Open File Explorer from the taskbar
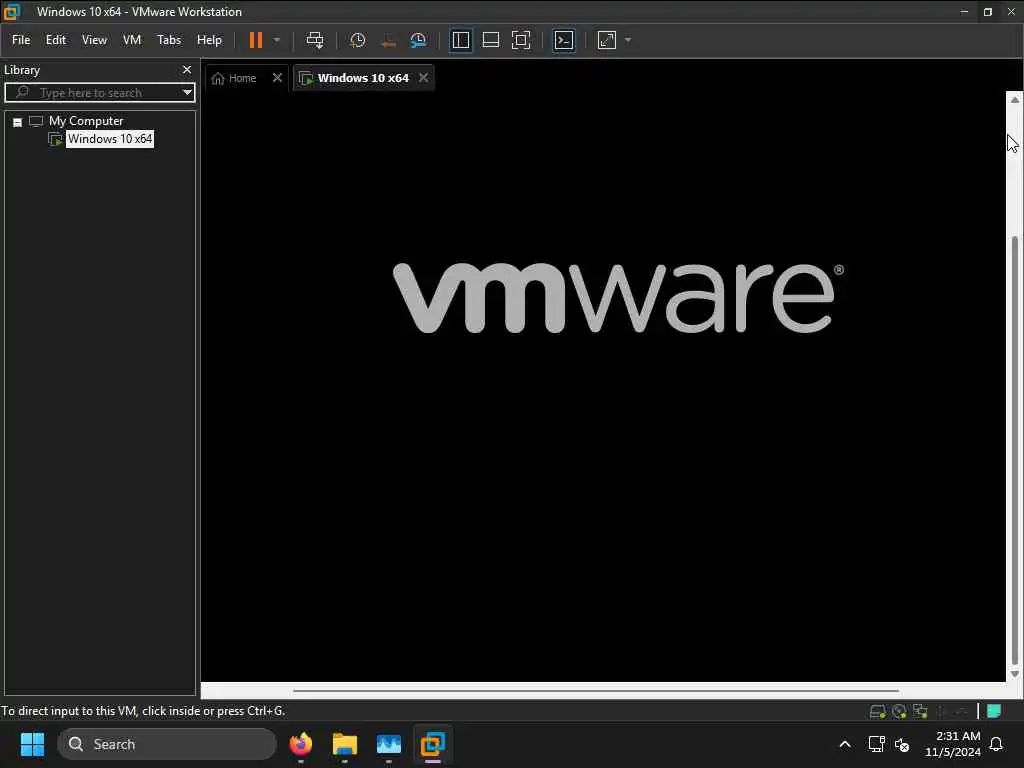 pyautogui.click(x=344, y=744)
